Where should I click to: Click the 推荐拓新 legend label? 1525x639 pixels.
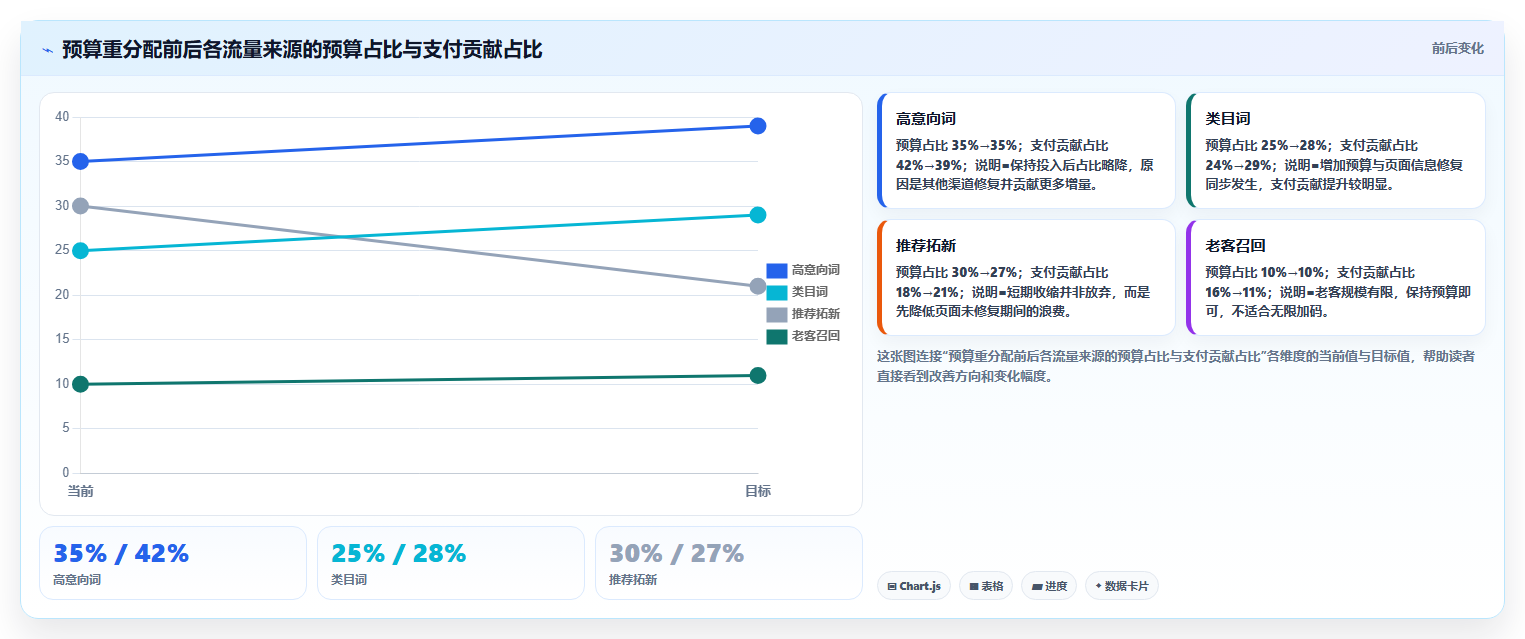816,314
